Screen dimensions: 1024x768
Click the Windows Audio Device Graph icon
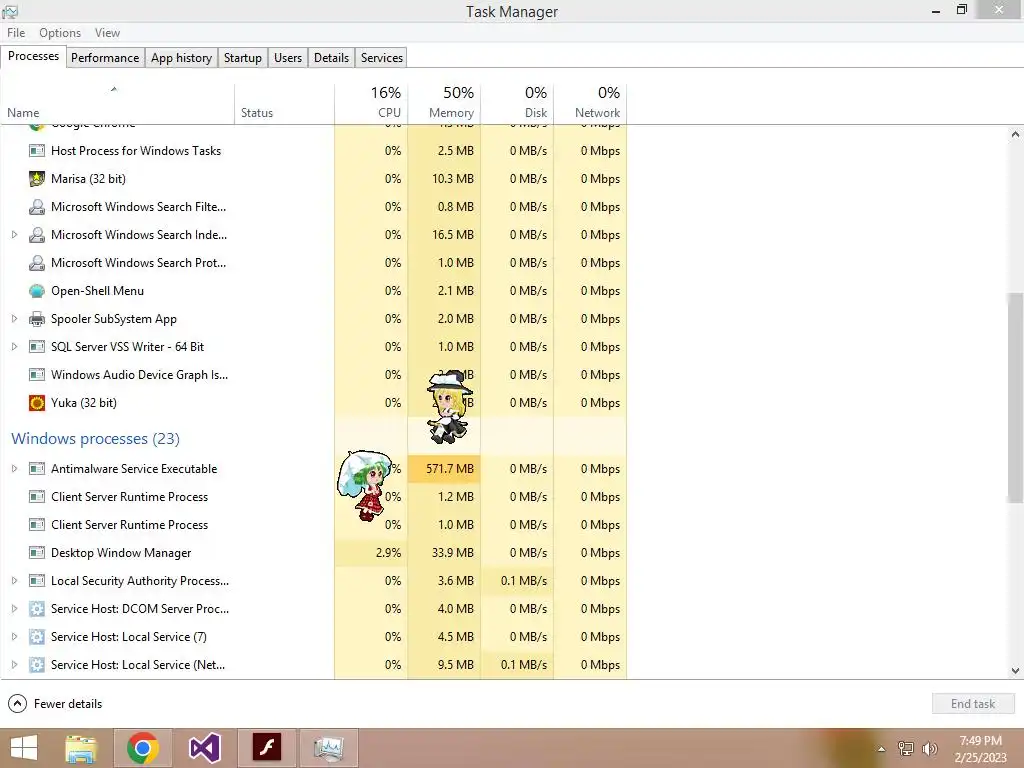pyautogui.click(x=37, y=375)
